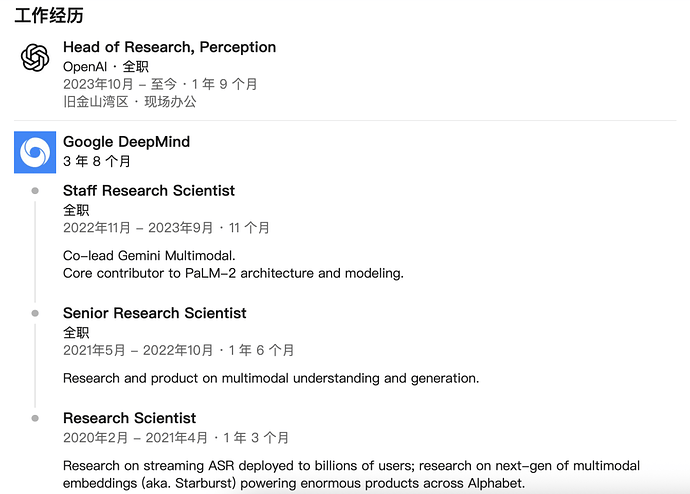690x494 pixels.
Task: Click the 2023年10月 – 至今 date range
Action: [x=120, y=84]
